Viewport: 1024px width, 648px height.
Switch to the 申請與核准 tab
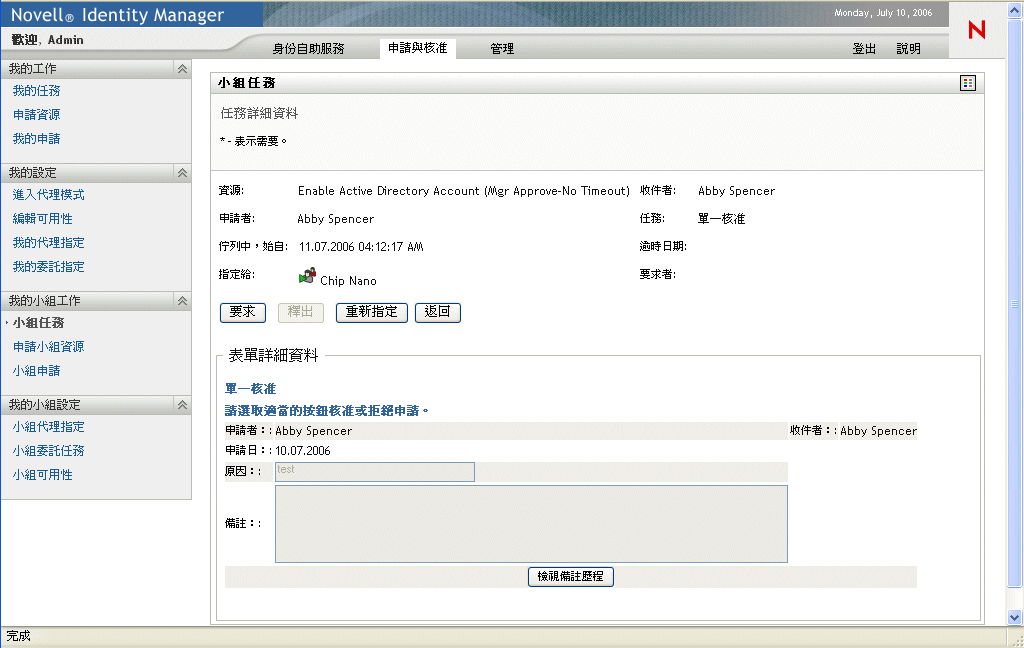tap(417, 48)
